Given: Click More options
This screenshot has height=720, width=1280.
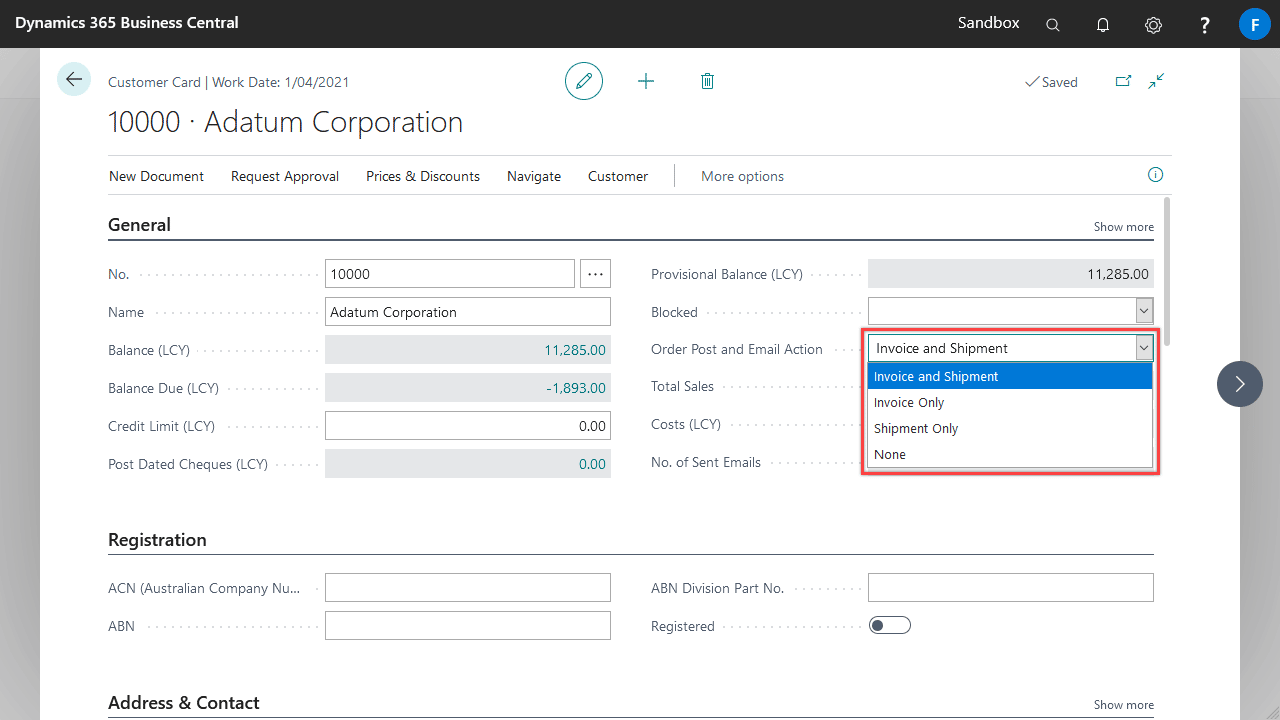Looking at the screenshot, I should click(x=742, y=176).
